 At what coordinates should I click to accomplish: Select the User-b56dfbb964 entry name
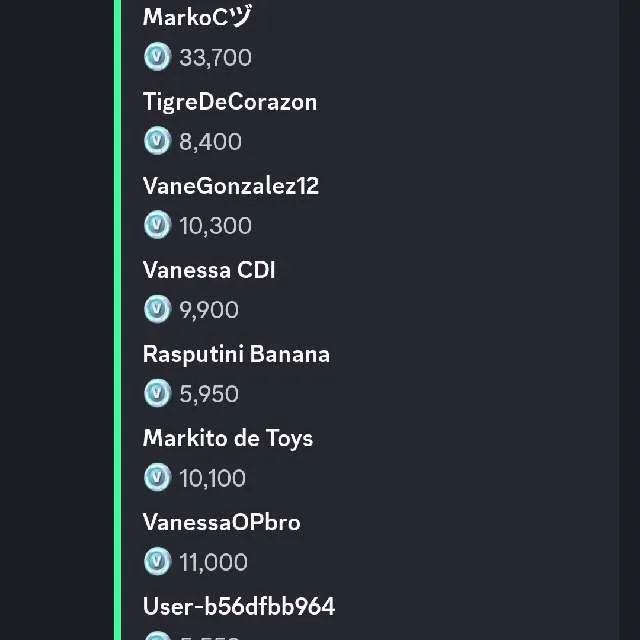239,606
